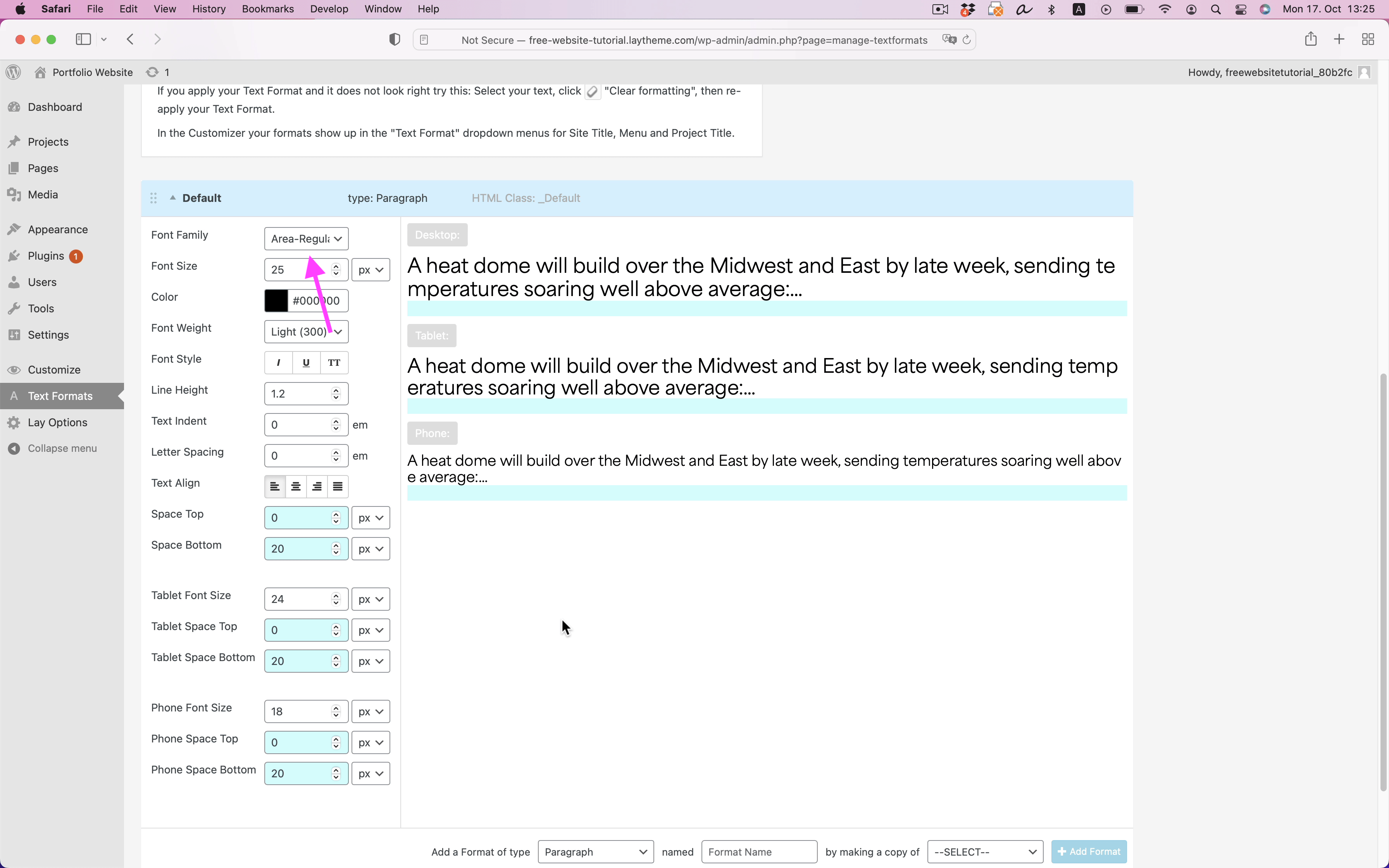This screenshot has width=1389, height=868.
Task: Click the WordPress logo icon
Action: click(x=13, y=72)
